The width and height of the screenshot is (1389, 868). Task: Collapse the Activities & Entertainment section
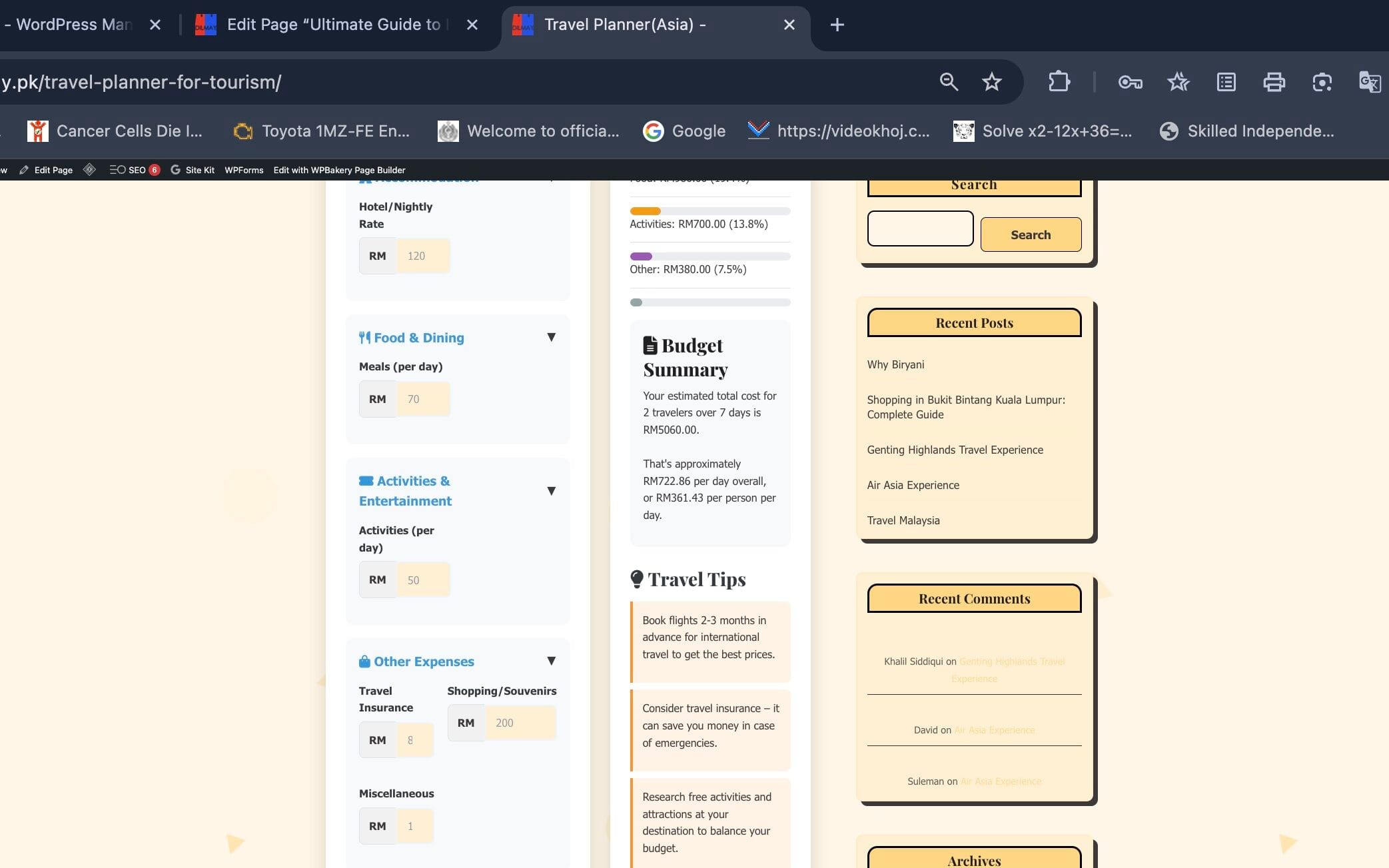[551, 491]
